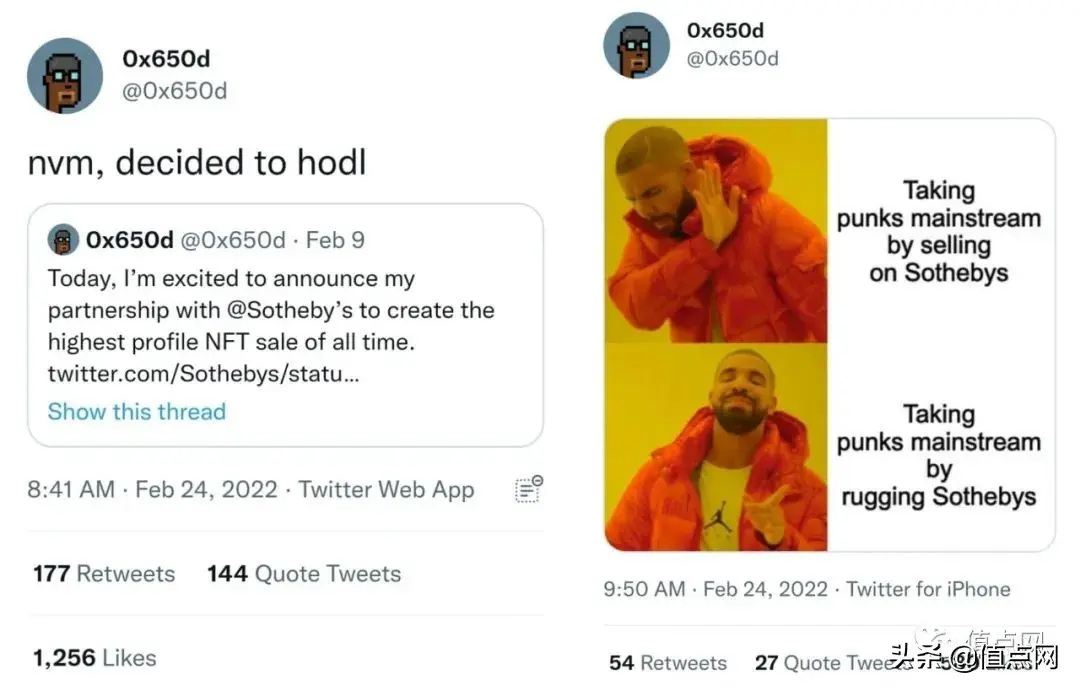The image size is (1080, 691).
Task: Open the tweet analytics icon beside Twitter Web App
Action: tap(527, 488)
